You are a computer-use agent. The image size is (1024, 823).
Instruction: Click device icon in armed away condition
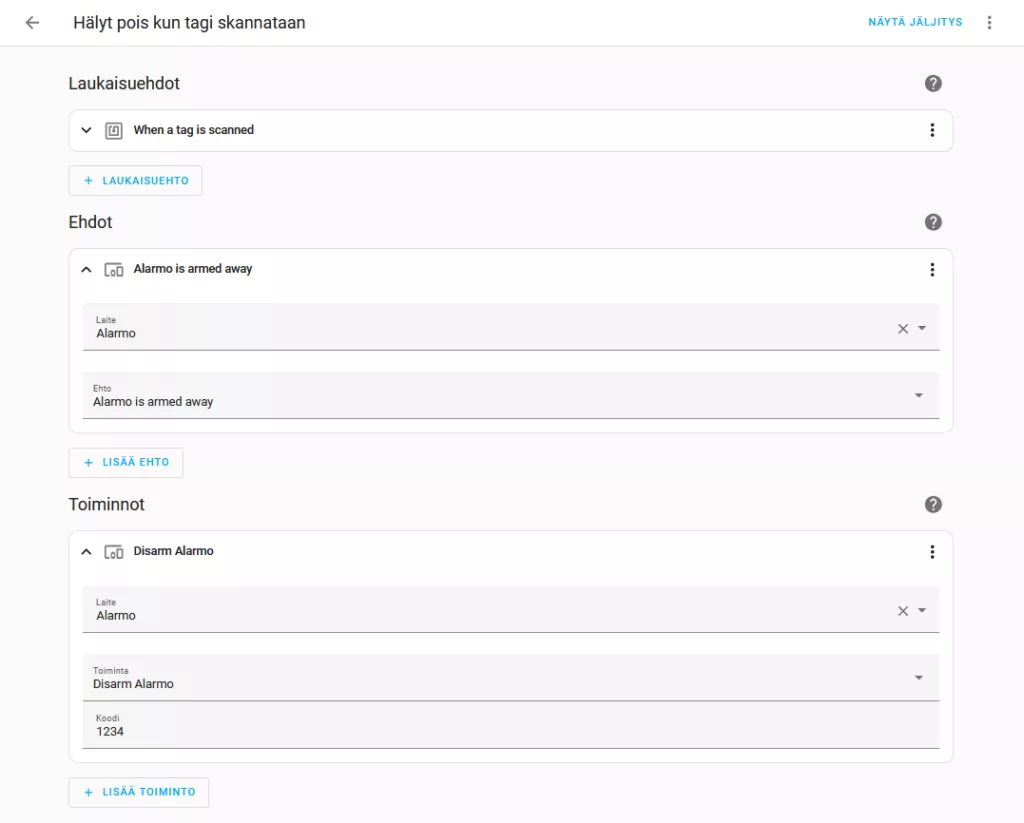tap(114, 270)
